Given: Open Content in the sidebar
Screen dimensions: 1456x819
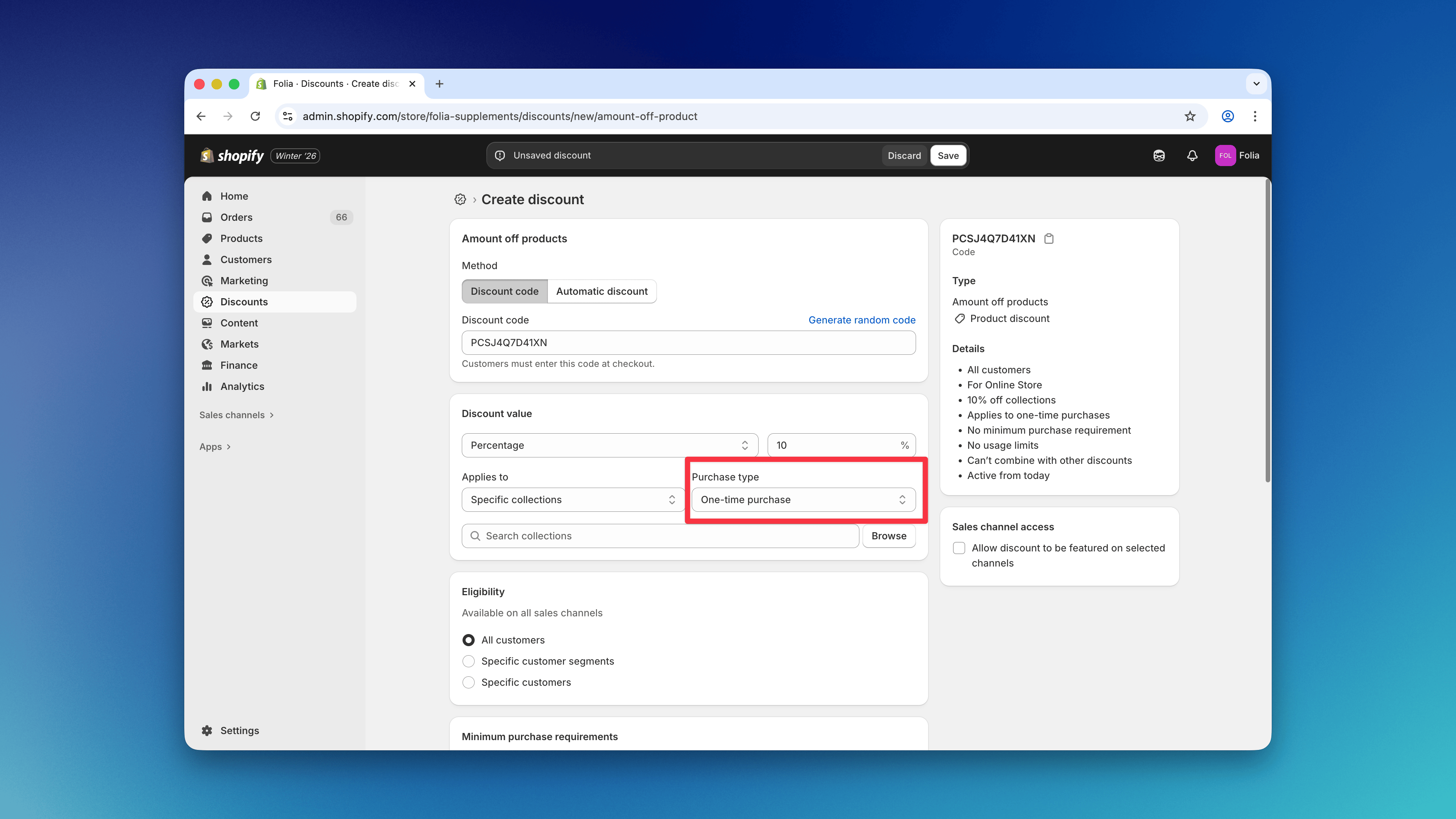Looking at the screenshot, I should 275,323.
